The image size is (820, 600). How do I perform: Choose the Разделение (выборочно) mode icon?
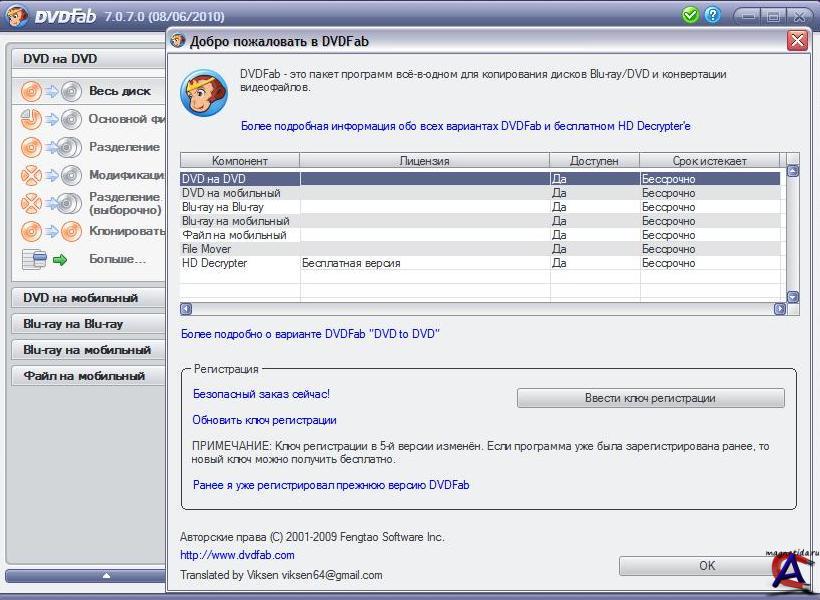50,203
